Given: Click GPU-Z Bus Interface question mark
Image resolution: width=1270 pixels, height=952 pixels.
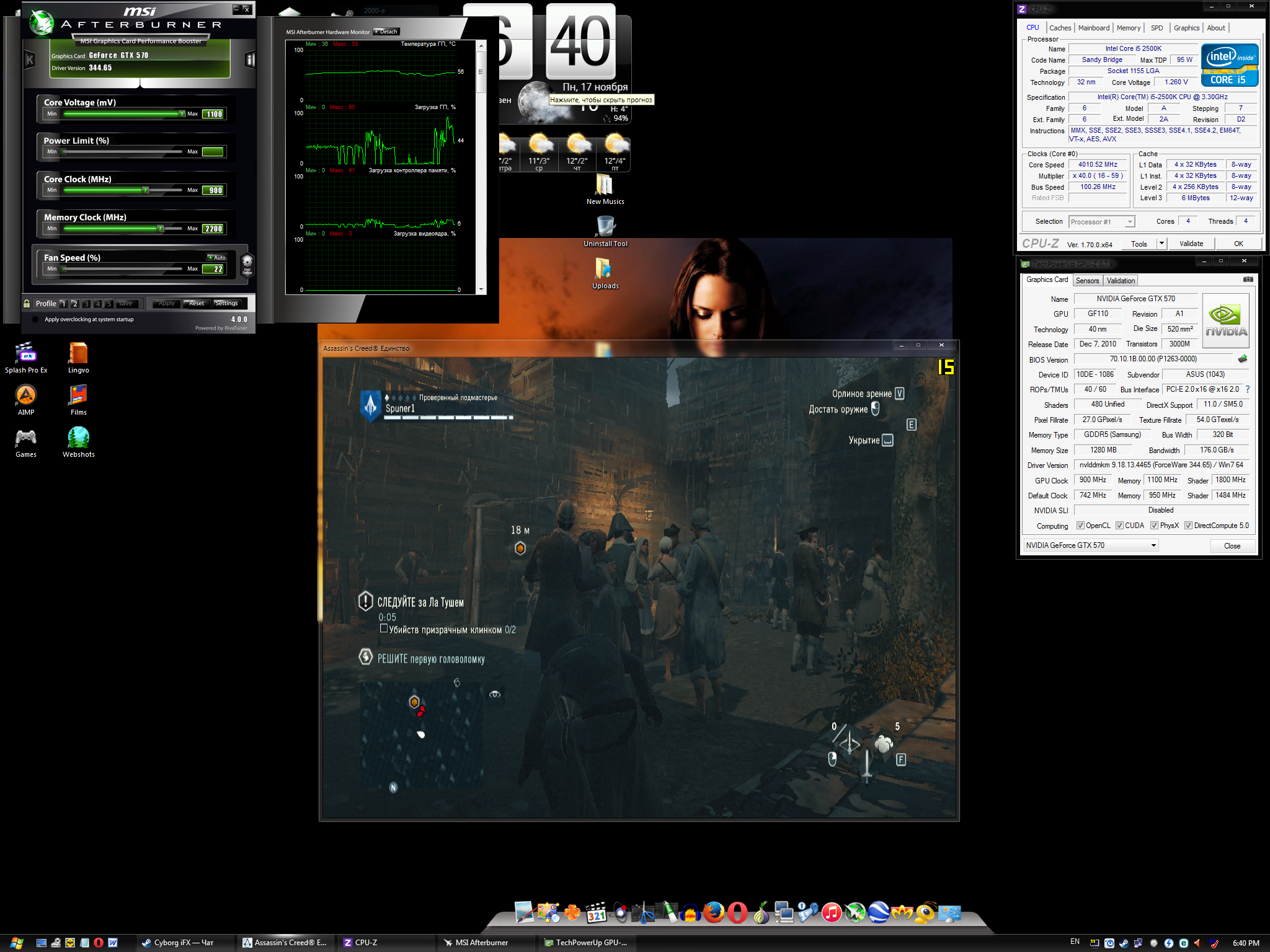Looking at the screenshot, I should [1248, 389].
